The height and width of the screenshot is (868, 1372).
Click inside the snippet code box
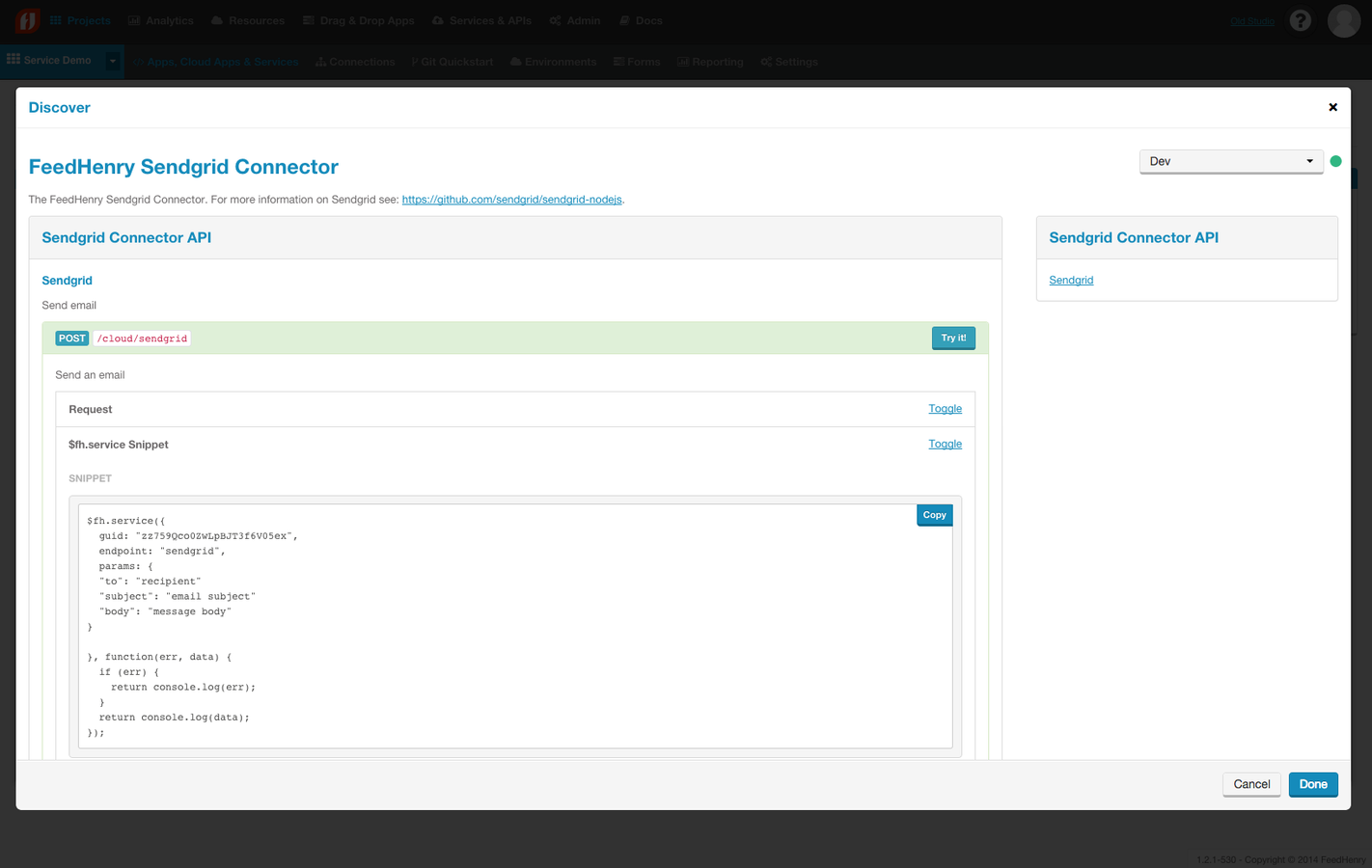click(x=515, y=625)
